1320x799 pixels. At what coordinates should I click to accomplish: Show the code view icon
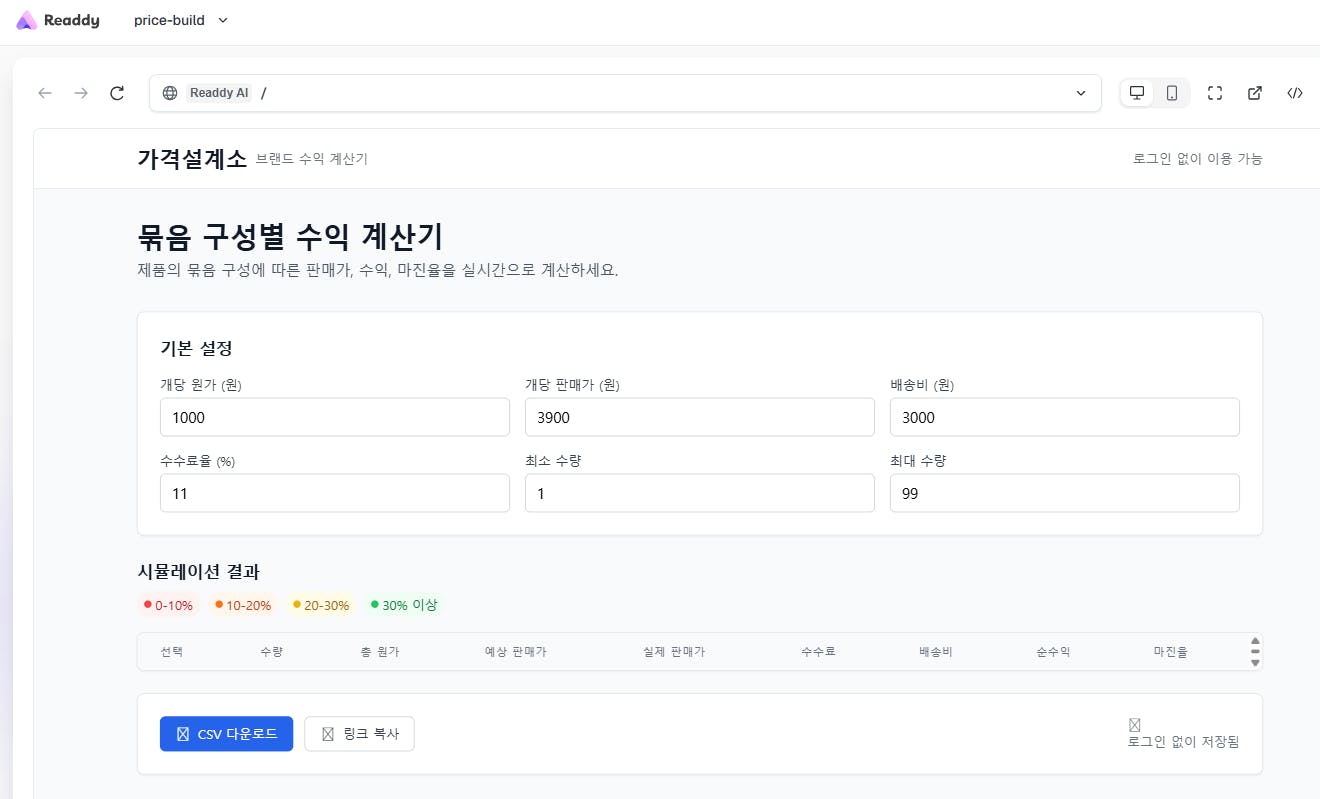(1295, 93)
